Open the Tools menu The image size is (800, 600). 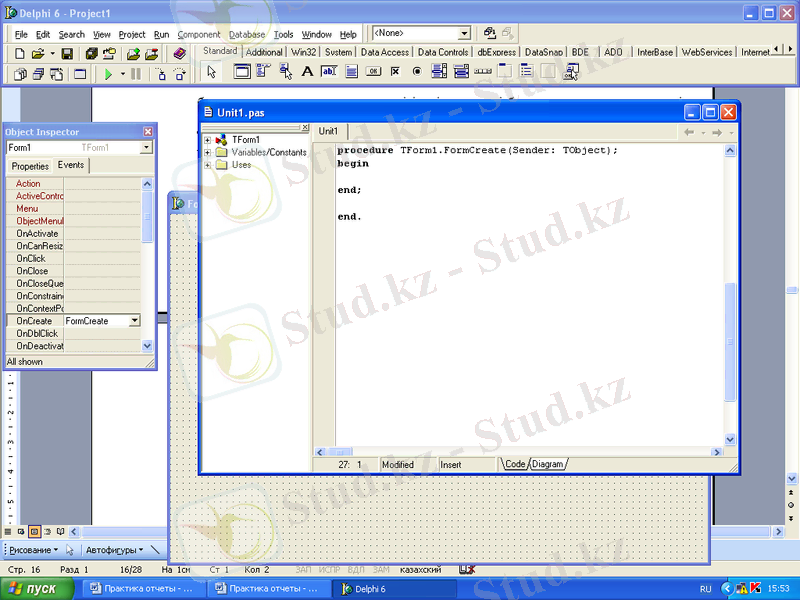283,34
